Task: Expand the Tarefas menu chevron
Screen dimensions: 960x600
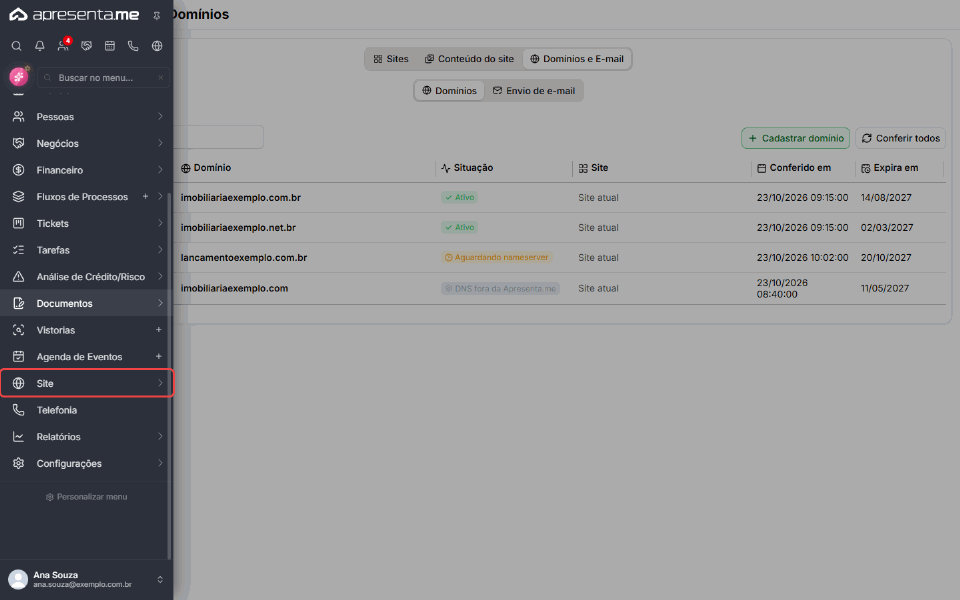Action: (x=160, y=250)
